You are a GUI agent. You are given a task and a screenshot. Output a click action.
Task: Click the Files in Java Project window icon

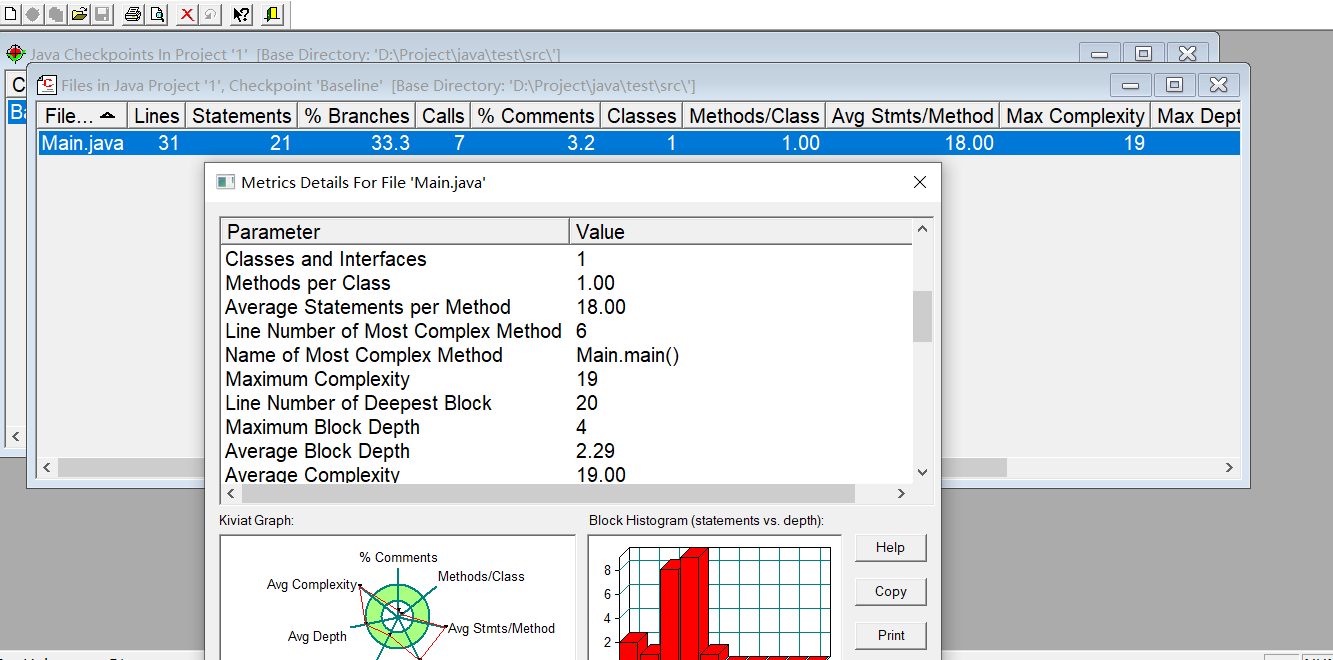(47, 85)
